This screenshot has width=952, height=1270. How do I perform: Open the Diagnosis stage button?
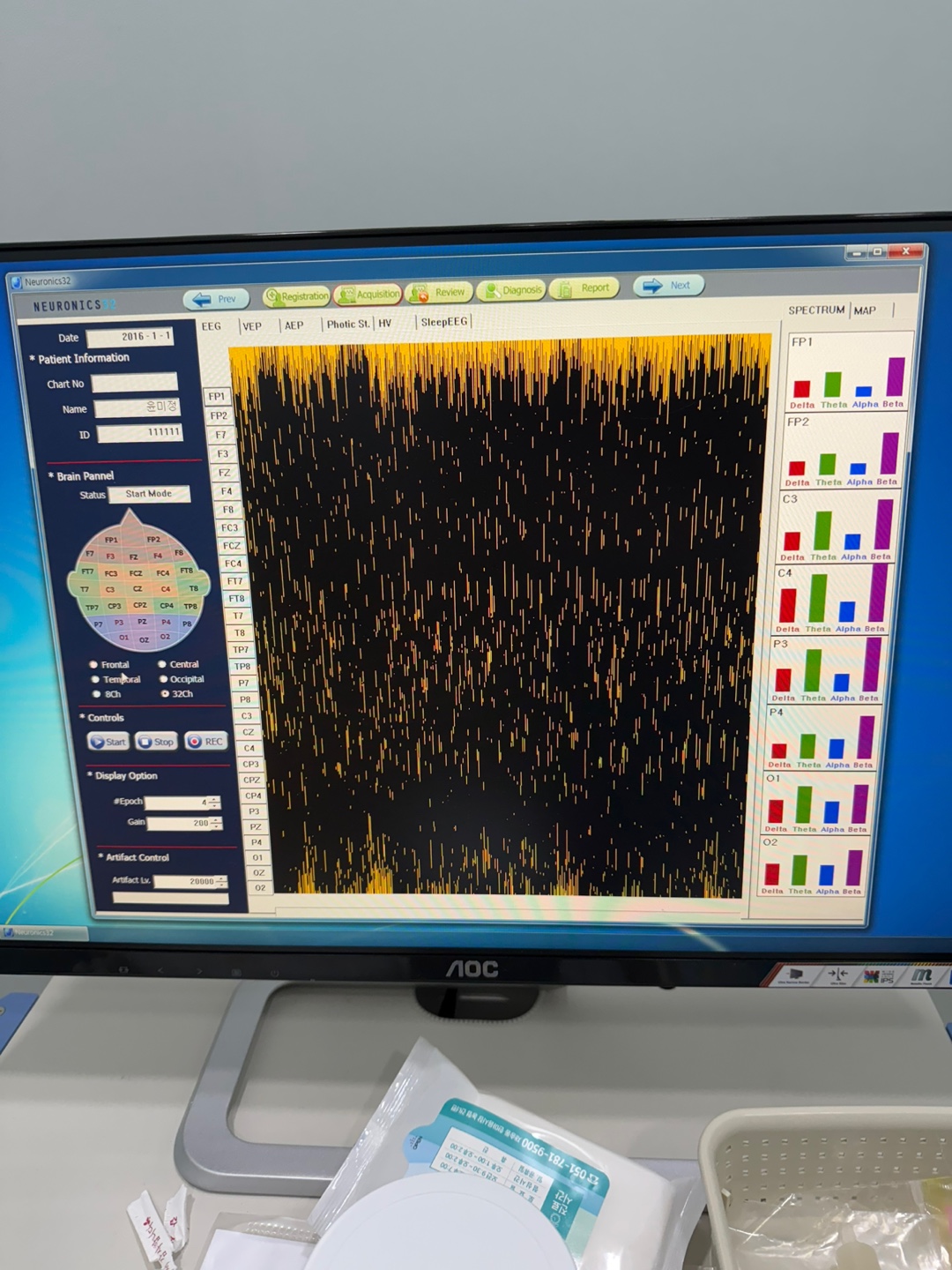tap(511, 289)
